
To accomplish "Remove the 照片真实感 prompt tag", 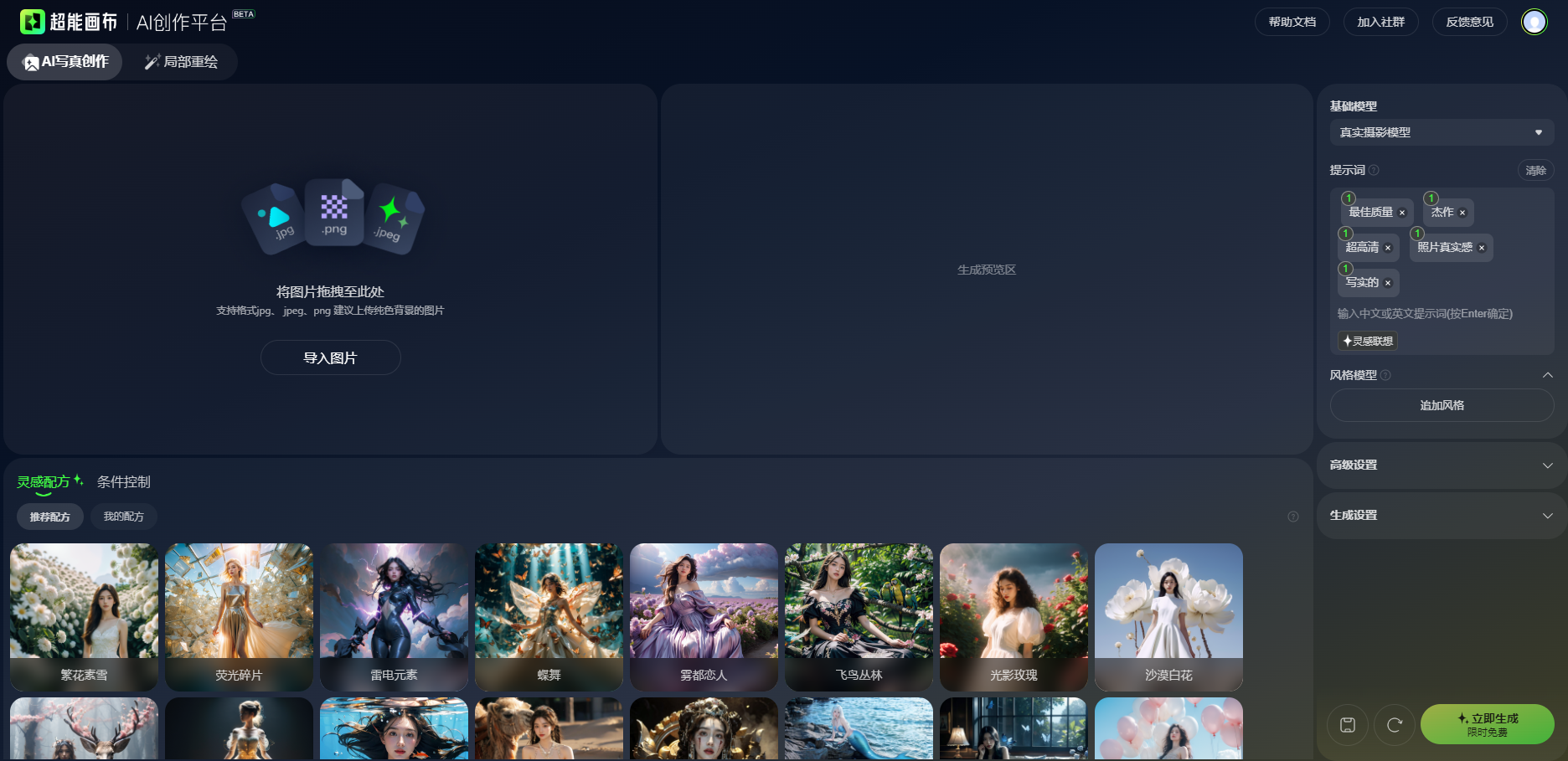I will 1482,248.
